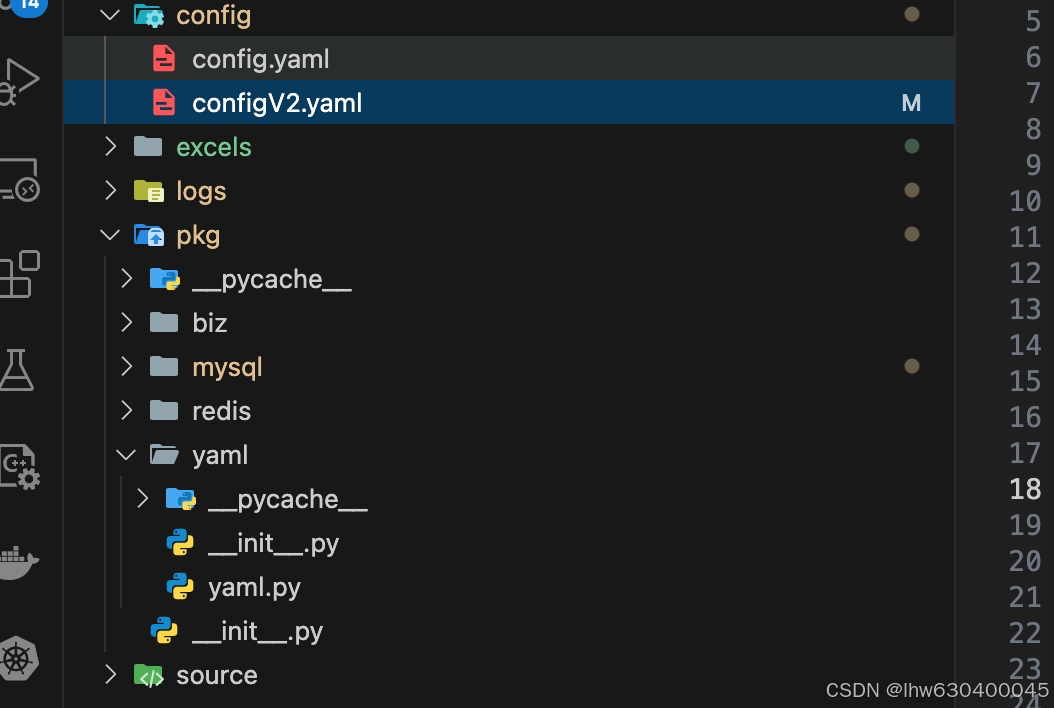1054x708 pixels.
Task: Select the source folder
Action: [216, 675]
